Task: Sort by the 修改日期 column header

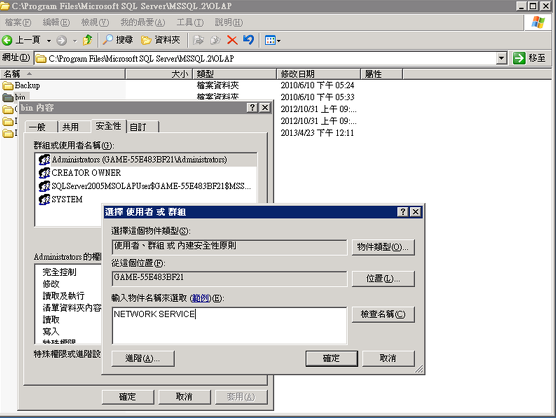Action: coord(318,74)
